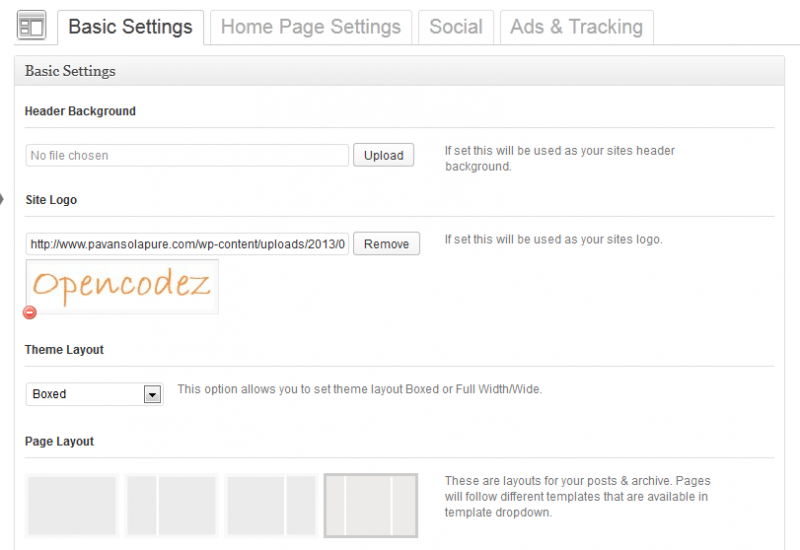The width and height of the screenshot is (800, 550).
Task: Select the two-sidebar page layout
Action: (x=371, y=506)
